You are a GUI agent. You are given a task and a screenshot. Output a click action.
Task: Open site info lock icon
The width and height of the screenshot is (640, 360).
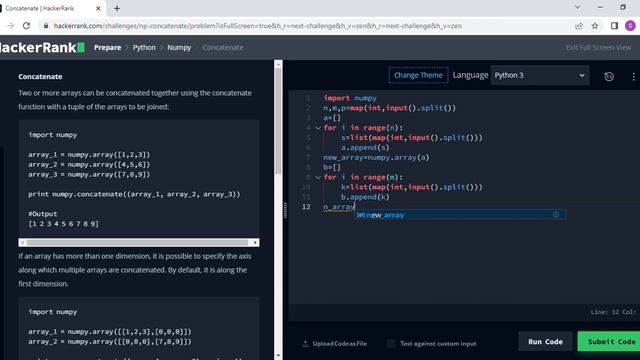(x=46, y=26)
